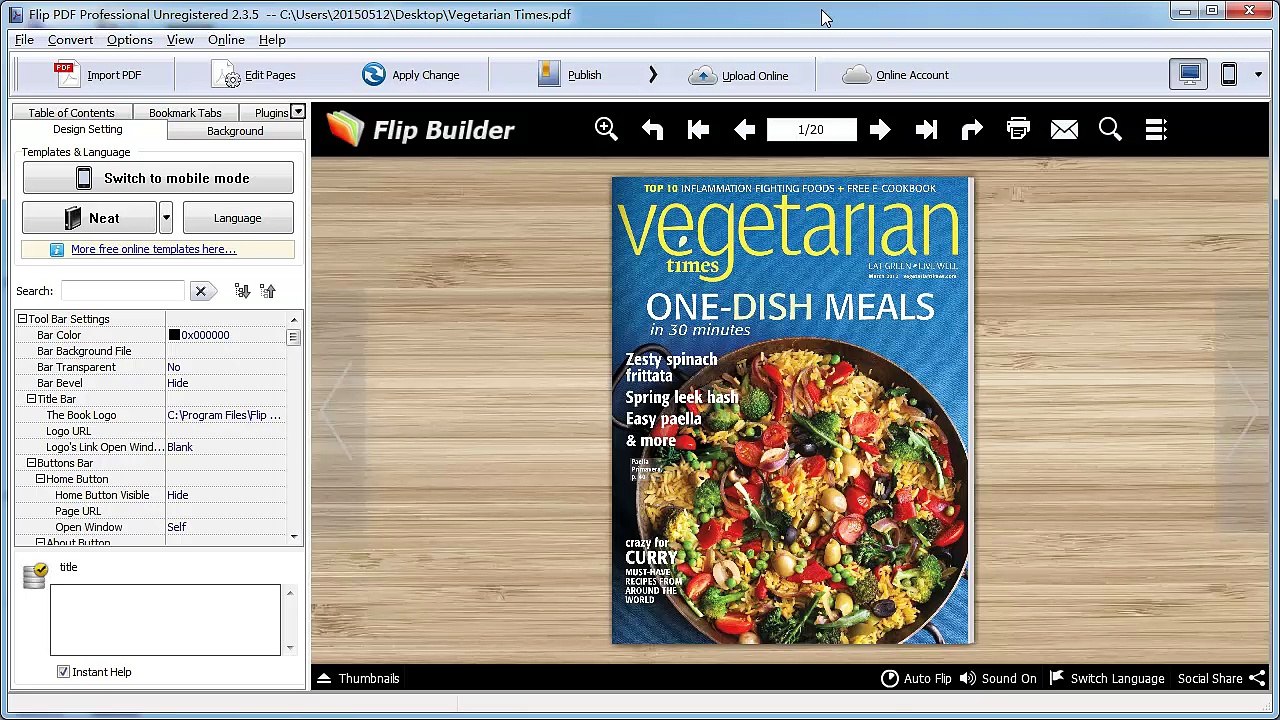Click Social Share button
This screenshot has width=1280, height=720.
tap(1221, 678)
